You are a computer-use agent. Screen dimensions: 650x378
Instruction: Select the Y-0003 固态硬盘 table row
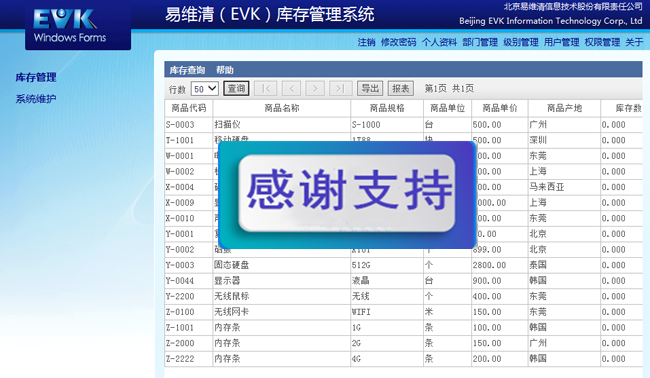[403, 265]
